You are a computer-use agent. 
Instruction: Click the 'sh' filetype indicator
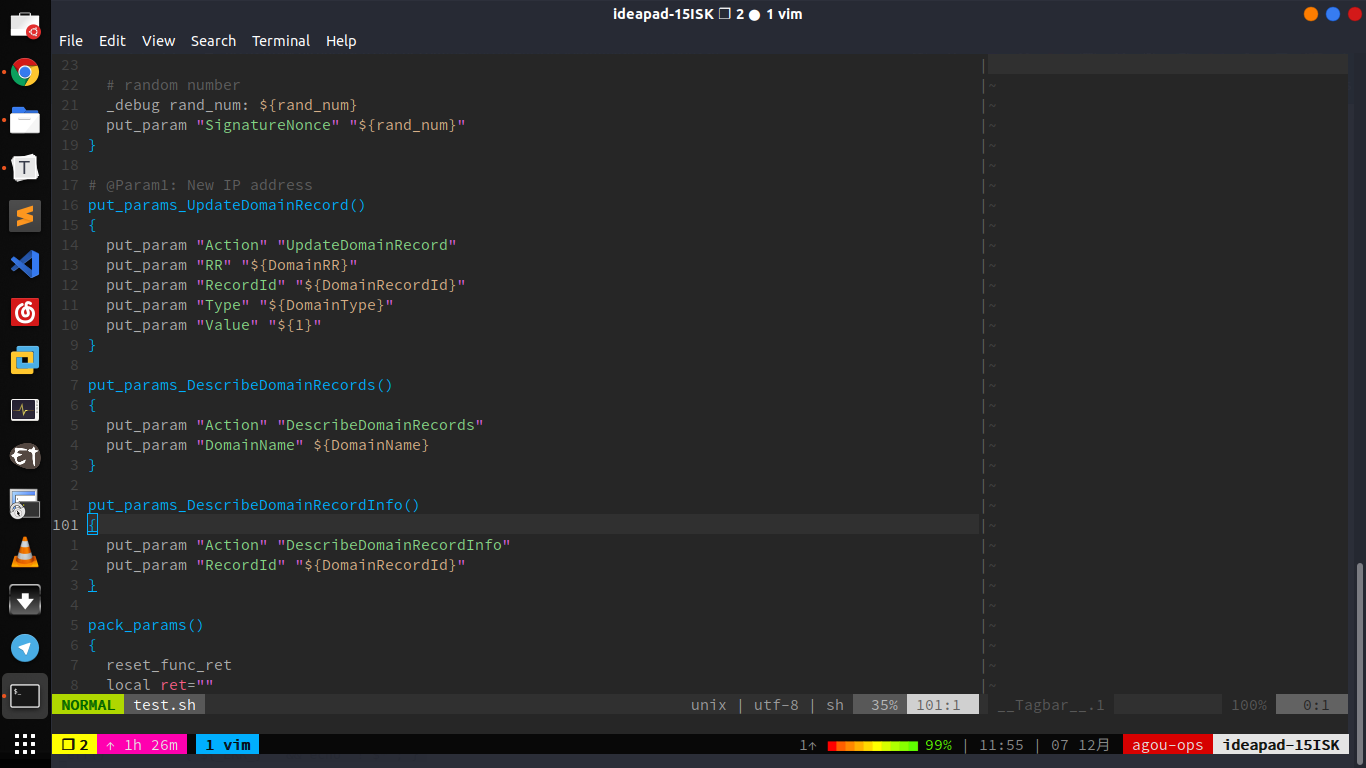tap(835, 705)
